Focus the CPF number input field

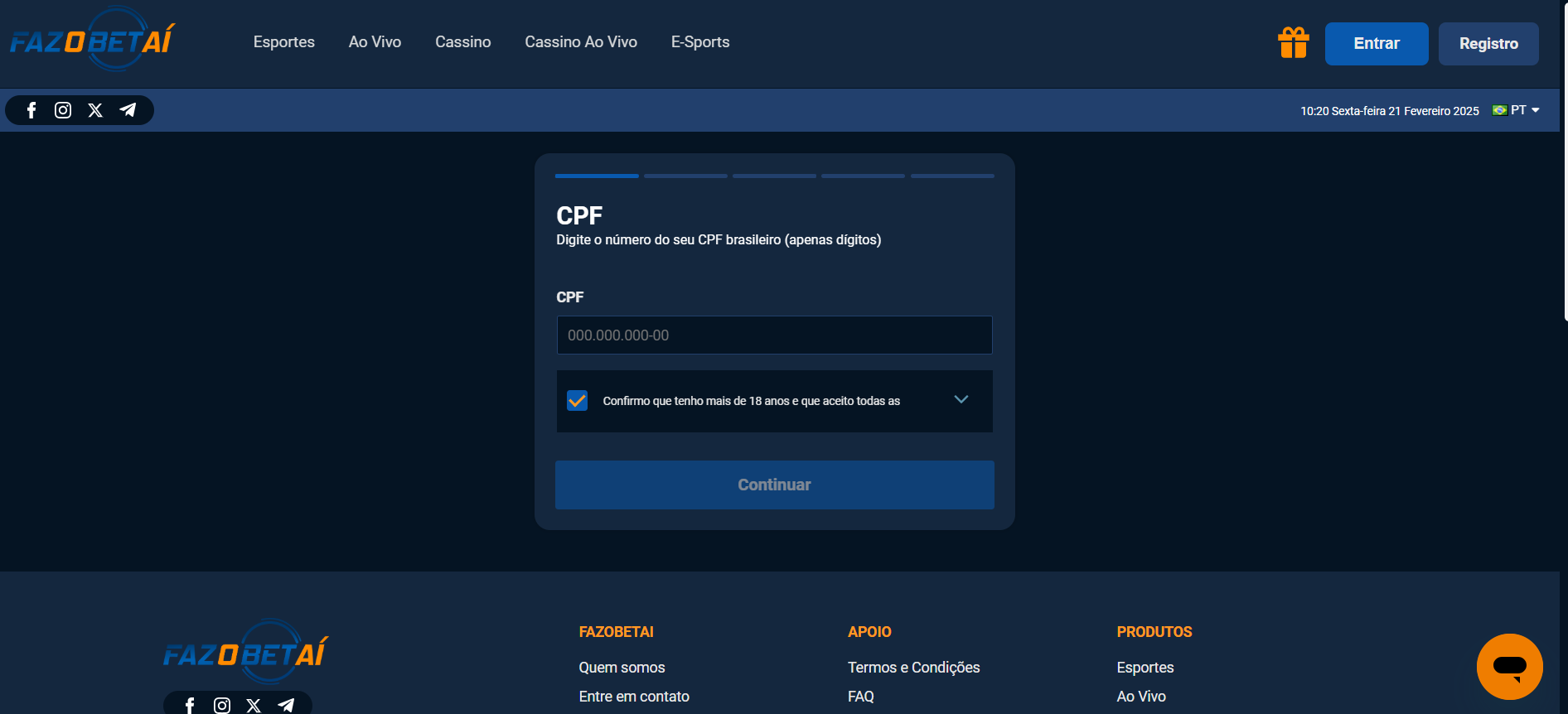tap(774, 335)
